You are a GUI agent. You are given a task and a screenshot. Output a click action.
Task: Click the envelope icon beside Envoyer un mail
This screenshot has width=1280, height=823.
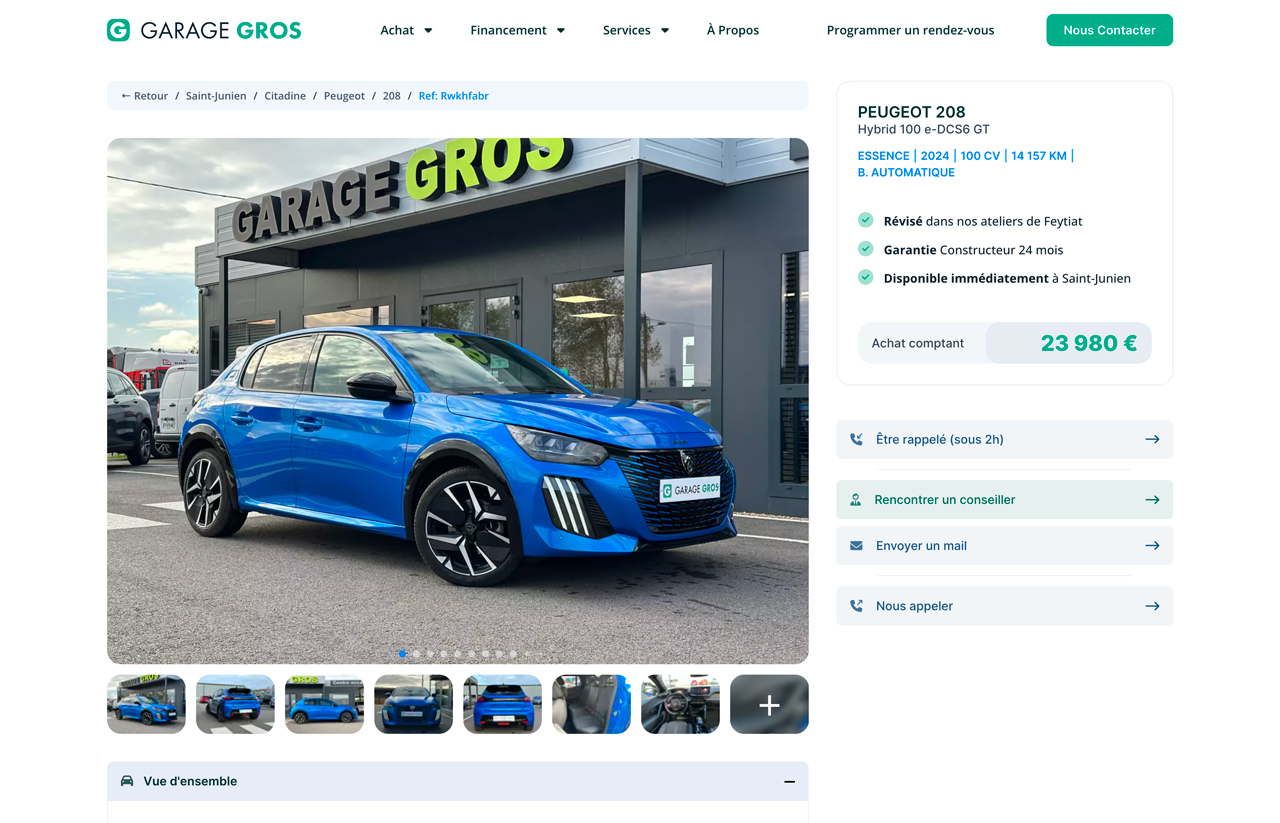coord(856,546)
